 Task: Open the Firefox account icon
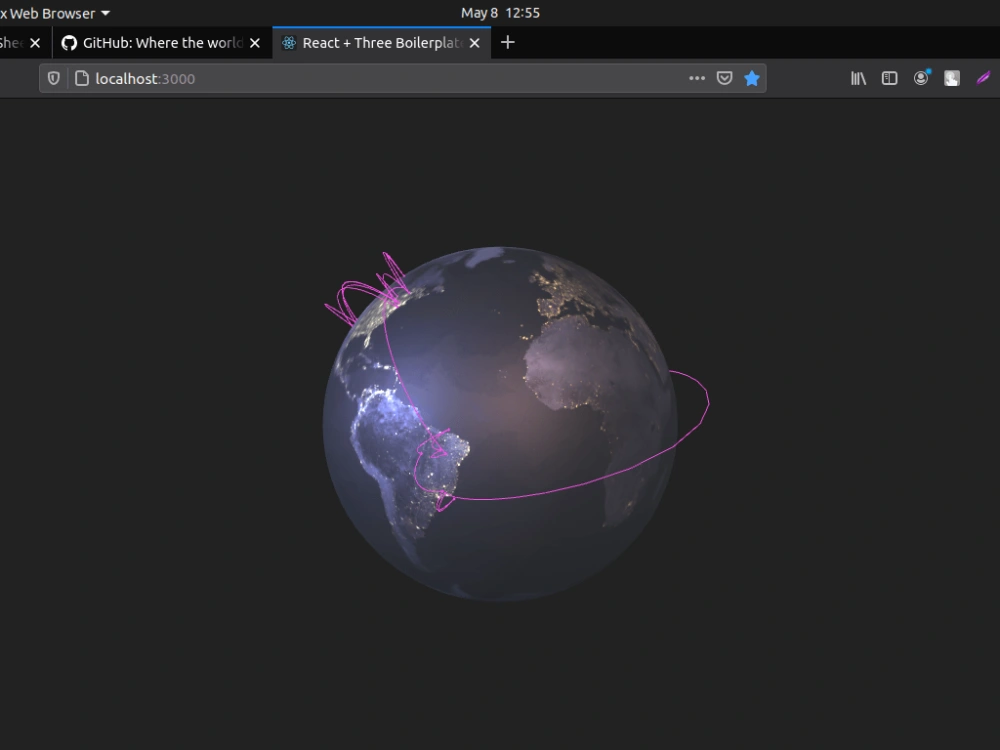[921, 78]
